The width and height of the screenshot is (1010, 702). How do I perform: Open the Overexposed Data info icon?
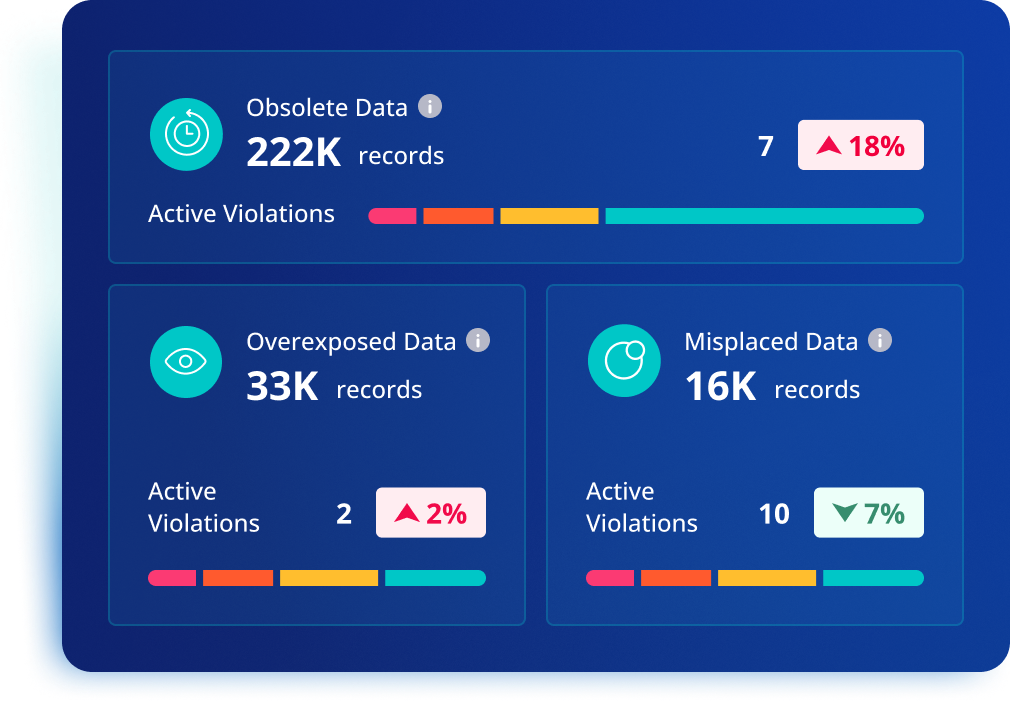coord(478,340)
